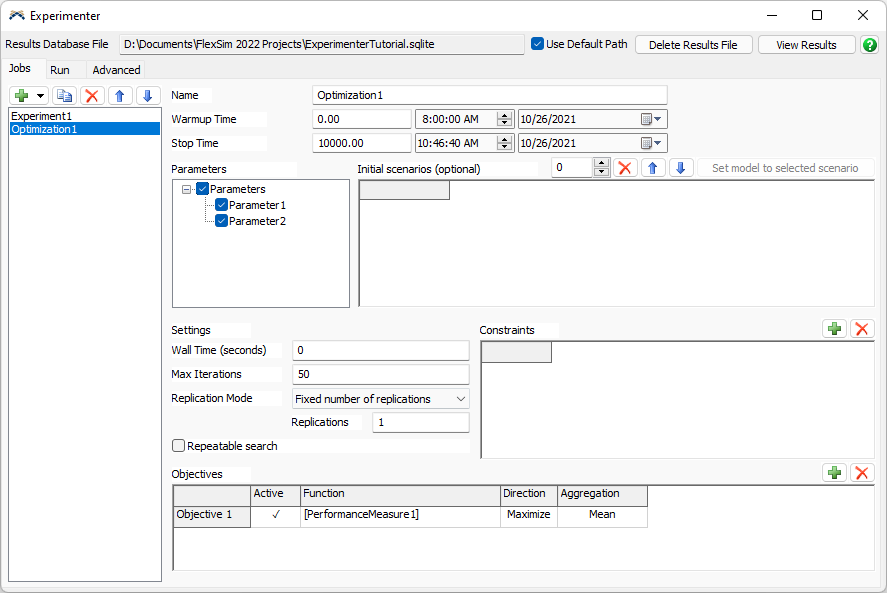Click the Max Iterations input field
This screenshot has height=593, width=887.
coord(380,374)
